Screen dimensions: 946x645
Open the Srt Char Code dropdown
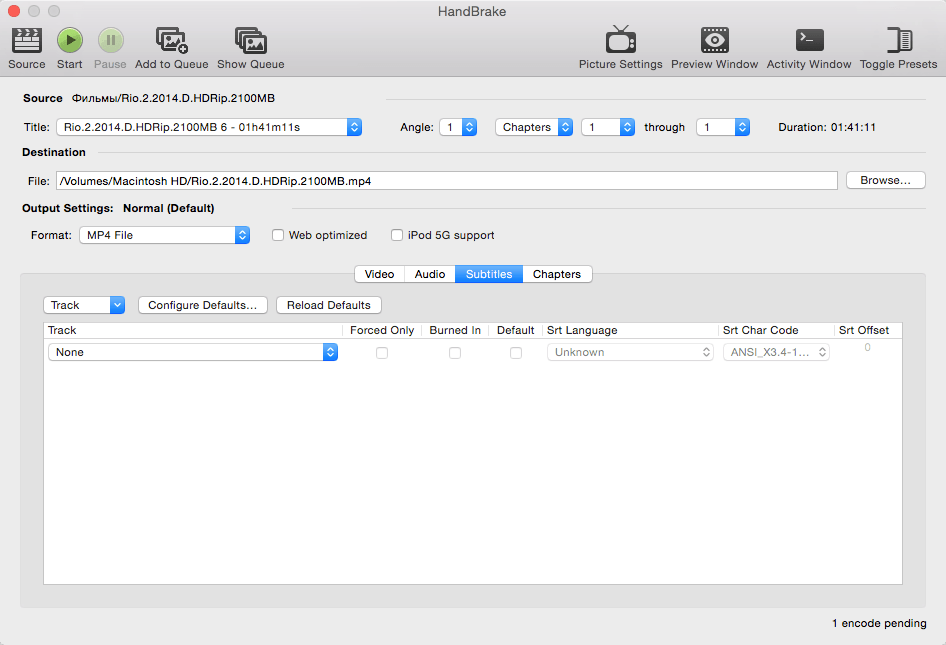click(776, 352)
